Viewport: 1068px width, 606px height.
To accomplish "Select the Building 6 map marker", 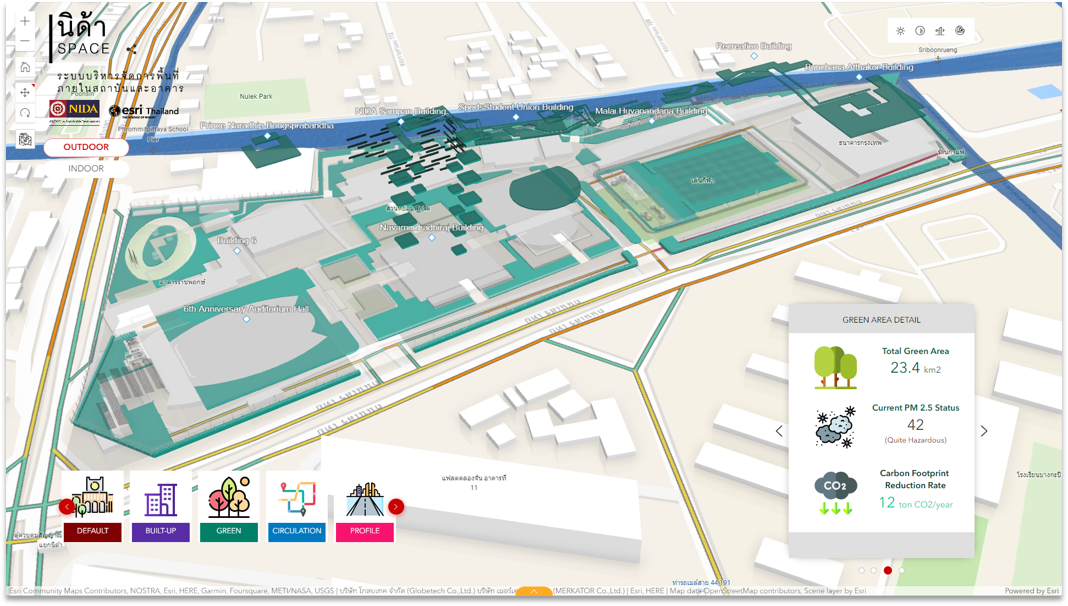I will tap(237, 251).
